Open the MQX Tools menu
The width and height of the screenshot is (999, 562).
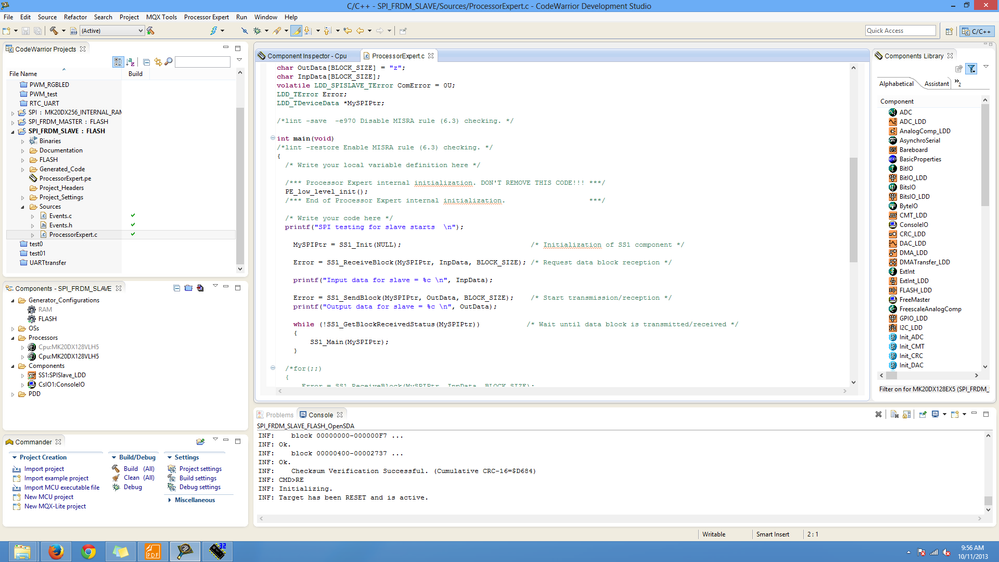(x=161, y=17)
